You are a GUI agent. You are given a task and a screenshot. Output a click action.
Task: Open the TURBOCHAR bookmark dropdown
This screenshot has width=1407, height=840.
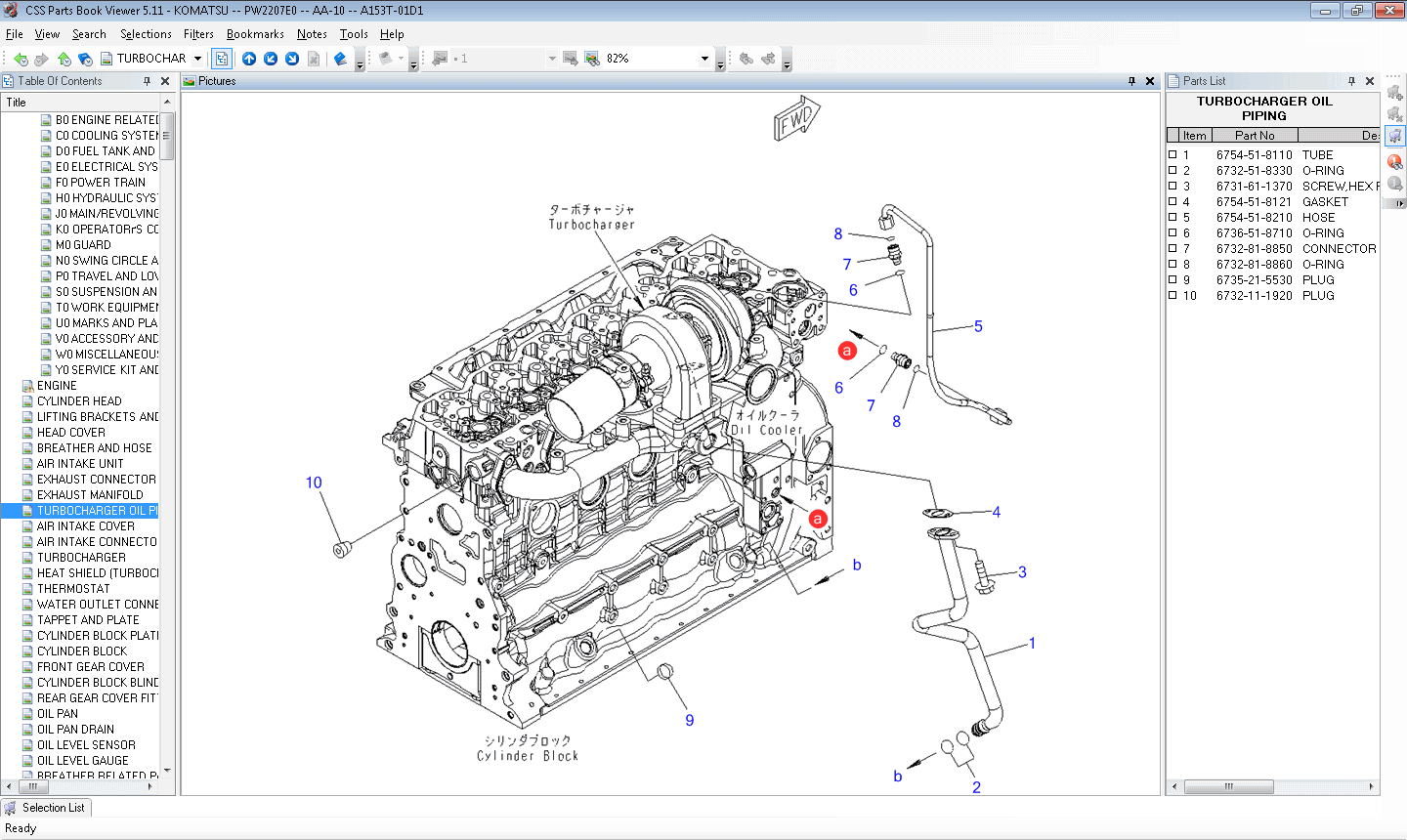click(x=199, y=59)
